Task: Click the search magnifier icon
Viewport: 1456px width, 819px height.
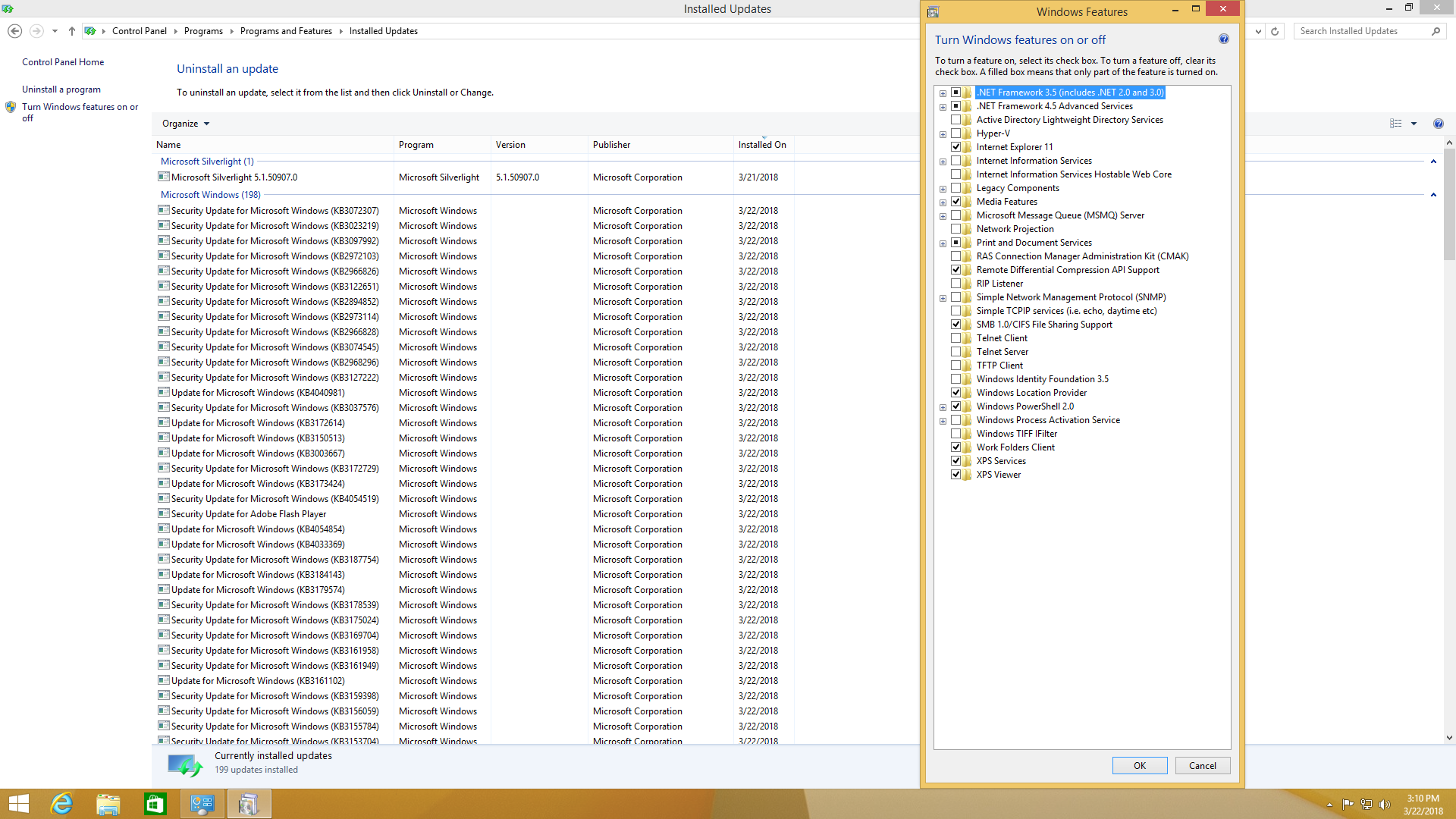Action: coord(1436,31)
